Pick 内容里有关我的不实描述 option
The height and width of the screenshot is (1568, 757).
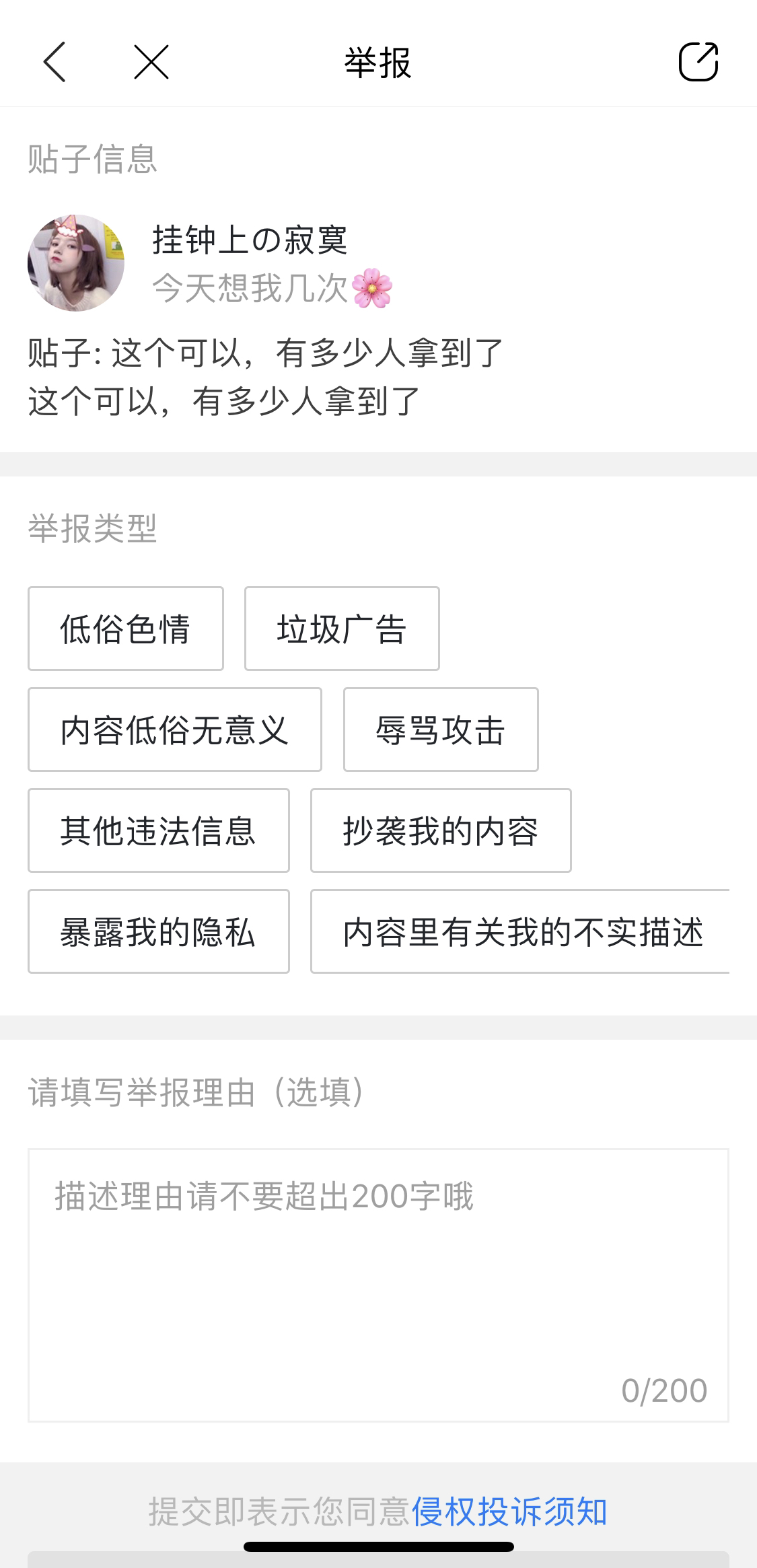tap(520, 931)
